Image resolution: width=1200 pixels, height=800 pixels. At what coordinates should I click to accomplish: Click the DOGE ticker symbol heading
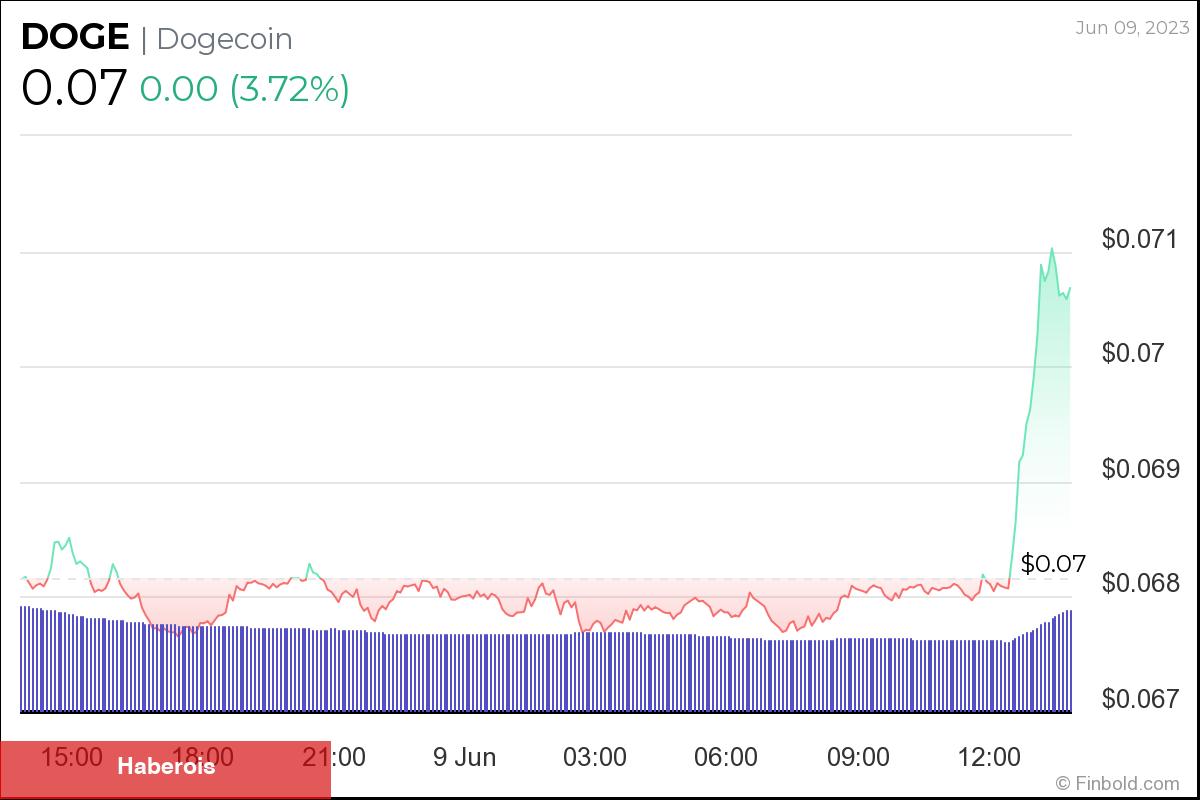pyautogui.click(x=75, y=38)
